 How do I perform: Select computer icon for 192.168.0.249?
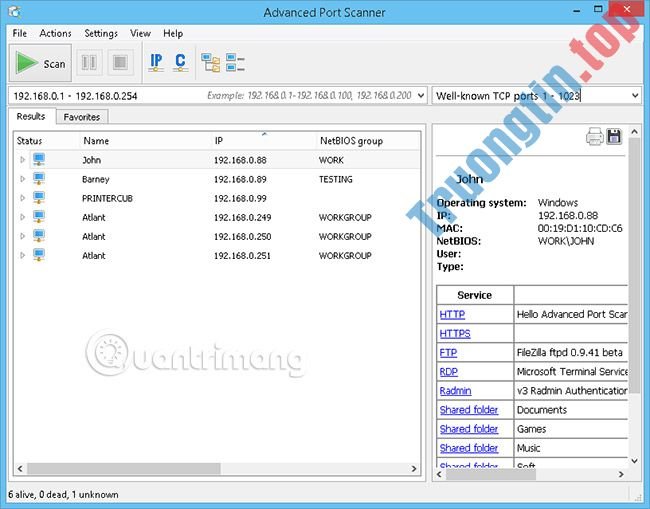point(39,217)
